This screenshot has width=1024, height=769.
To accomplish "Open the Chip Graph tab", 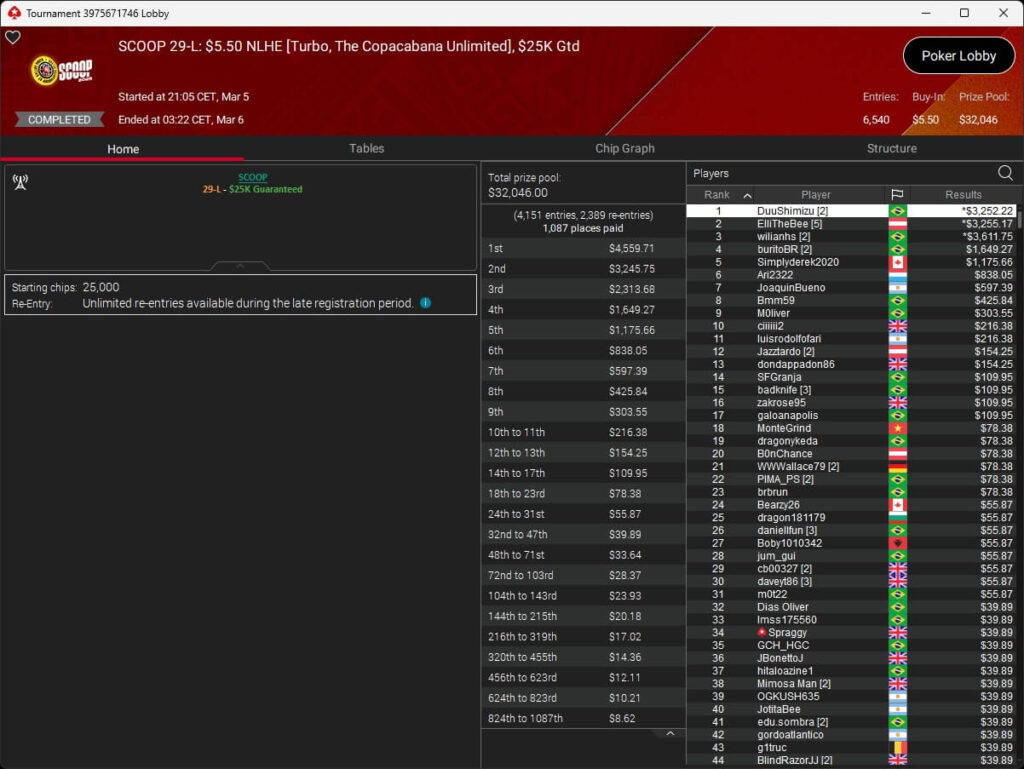I will [625, 148].
